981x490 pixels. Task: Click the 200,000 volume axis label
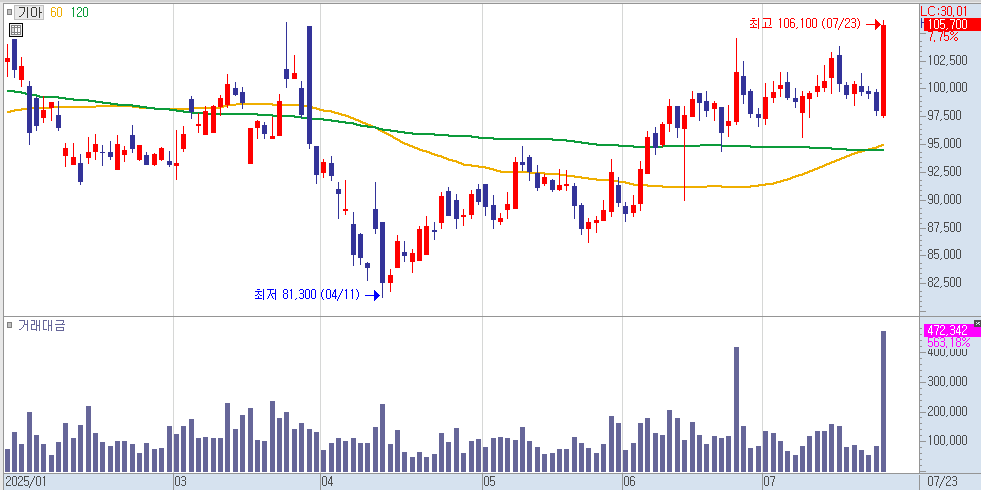pyautogui.click(x=947, y=411)
